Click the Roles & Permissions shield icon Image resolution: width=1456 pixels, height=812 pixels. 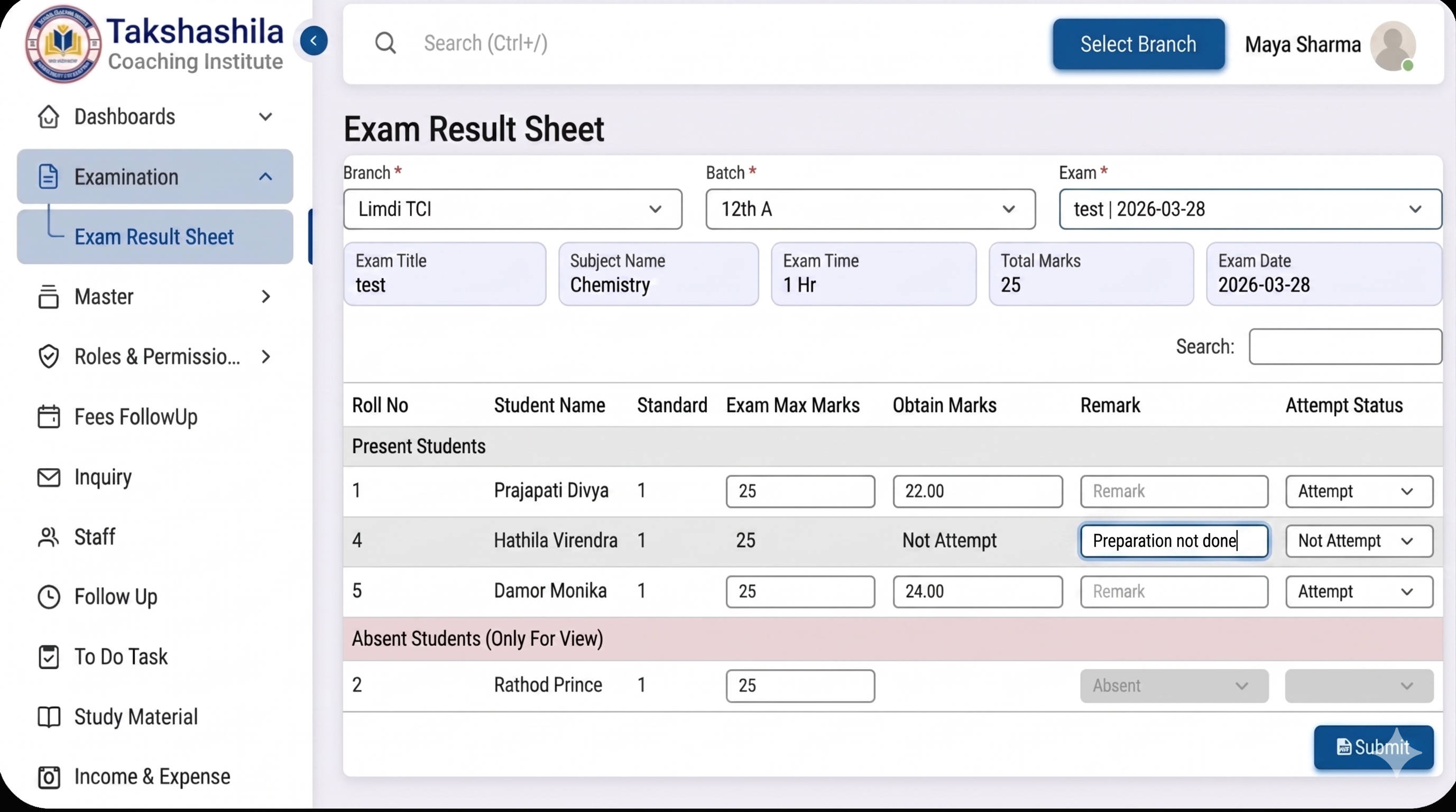point(49,356)
